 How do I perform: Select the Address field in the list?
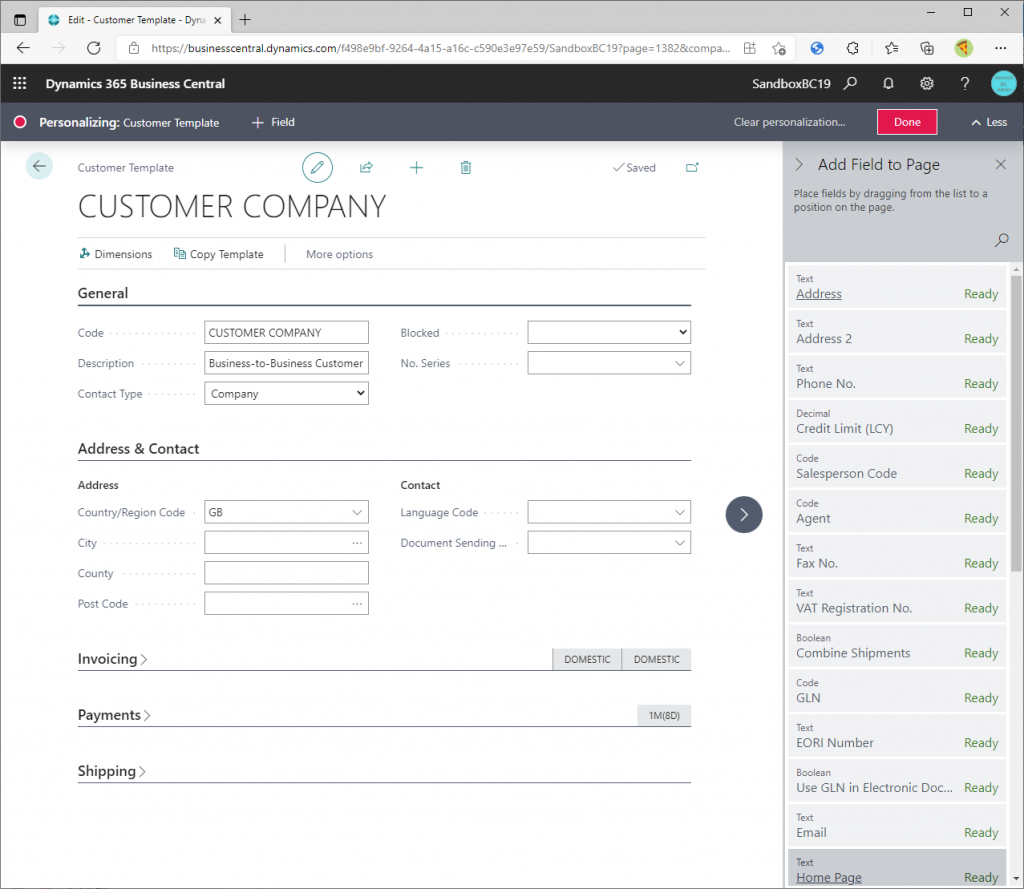point(897,287)
